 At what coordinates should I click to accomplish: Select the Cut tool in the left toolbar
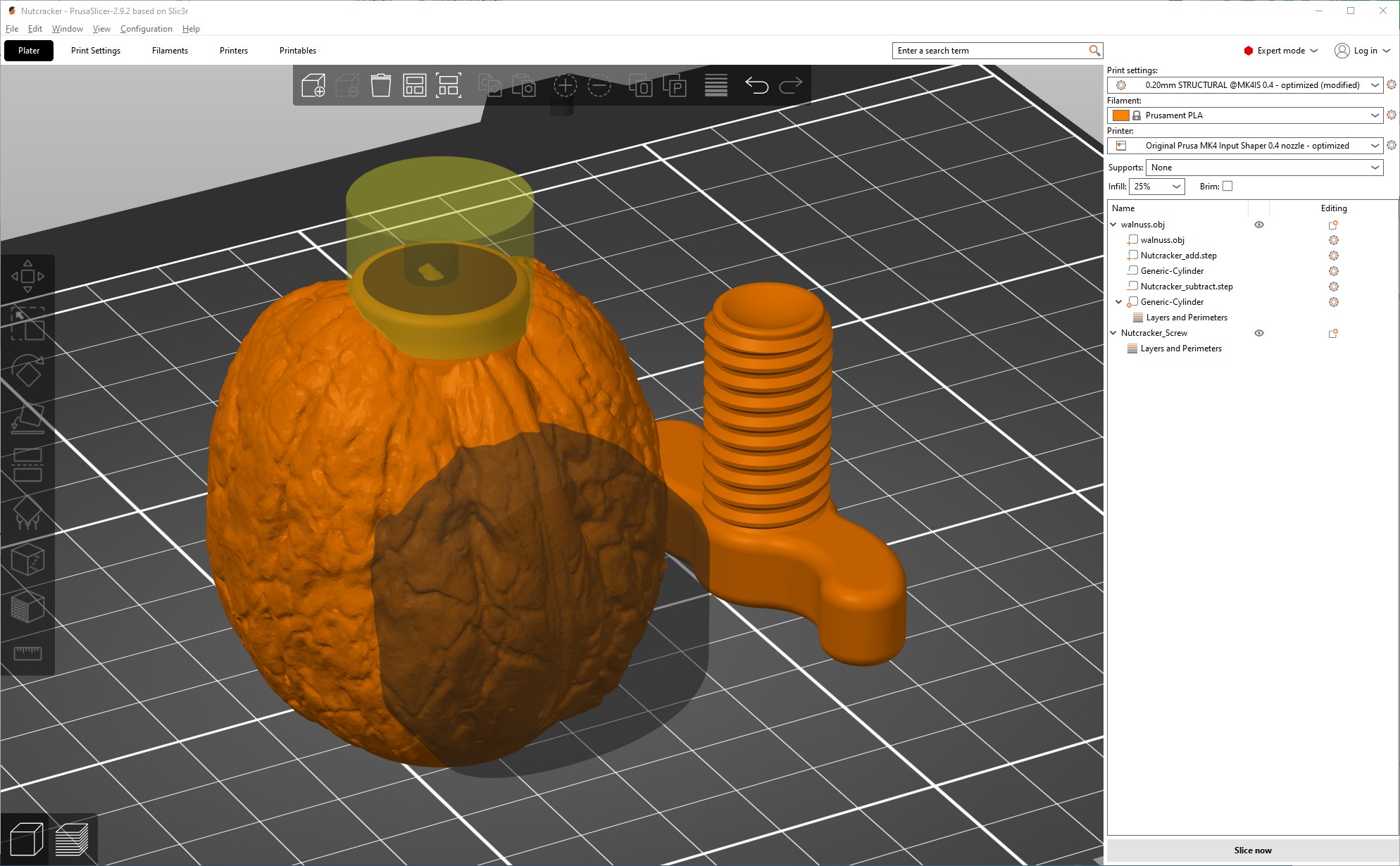(27, 465)
